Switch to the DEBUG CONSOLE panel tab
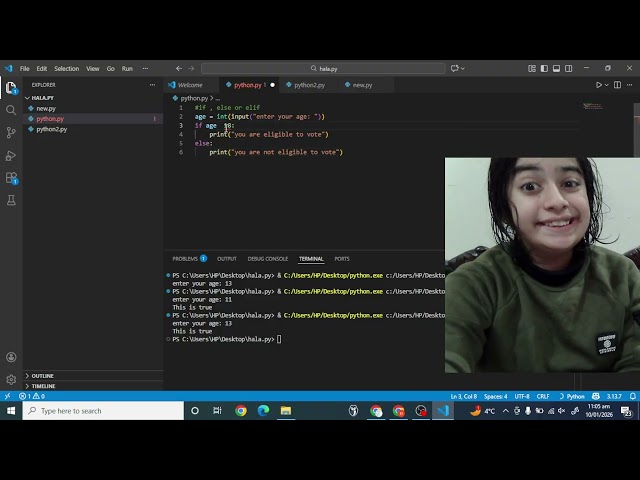The height and width of the screenshot is (480, 640). click(x=268, y=259)
